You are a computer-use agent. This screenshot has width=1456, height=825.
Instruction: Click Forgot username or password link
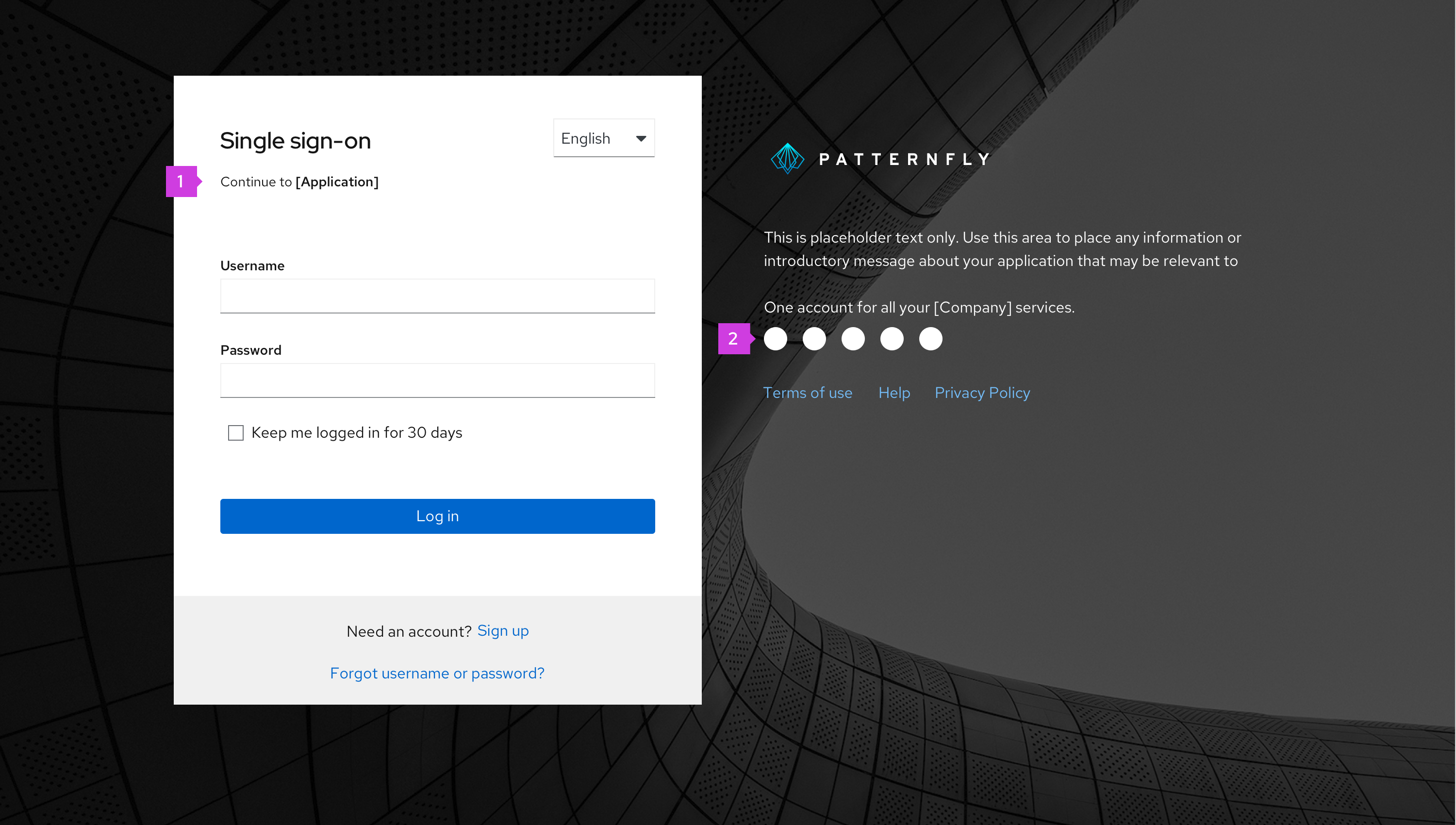[437, 673]
